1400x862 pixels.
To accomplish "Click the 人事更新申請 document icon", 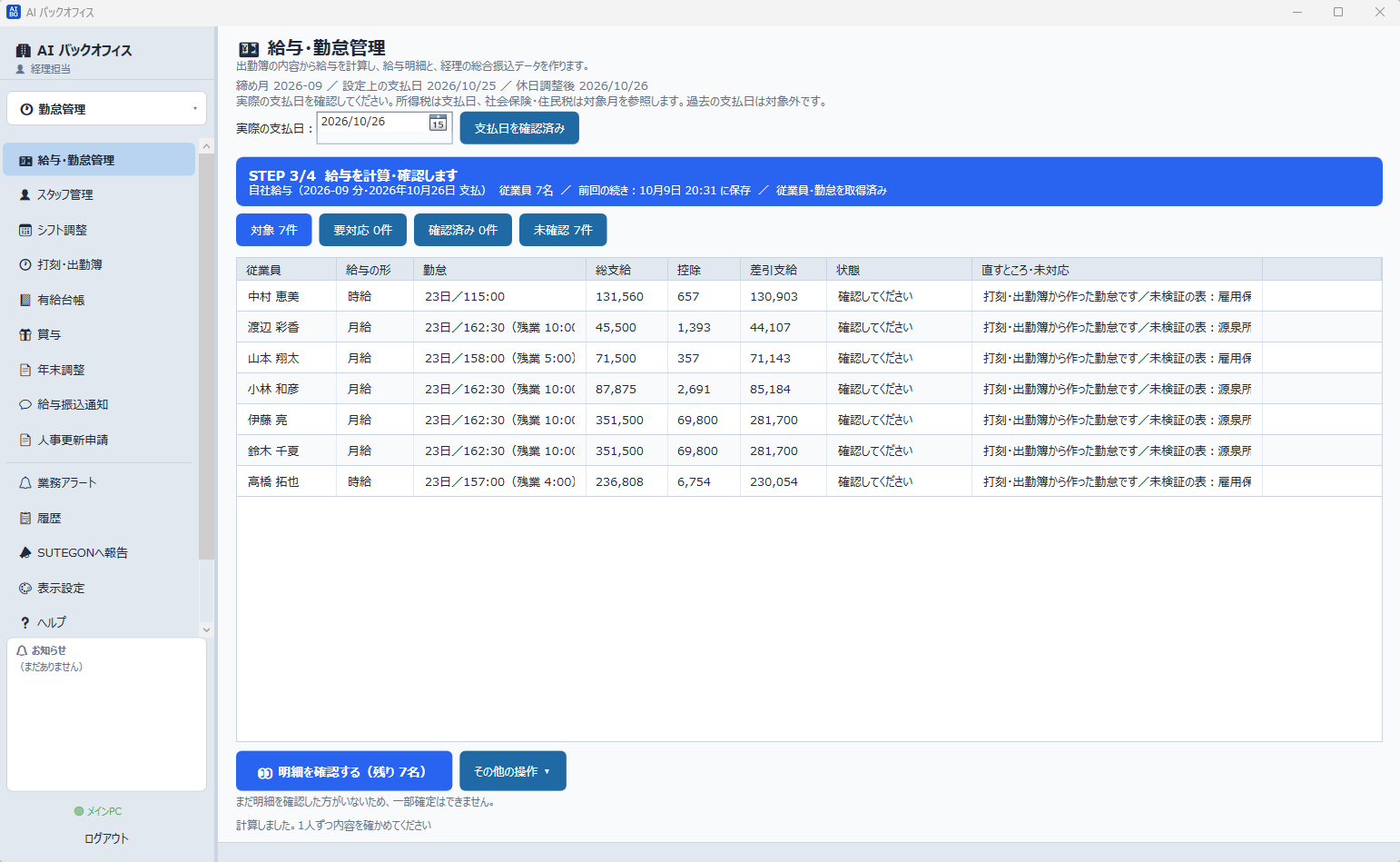I will 25,441.
